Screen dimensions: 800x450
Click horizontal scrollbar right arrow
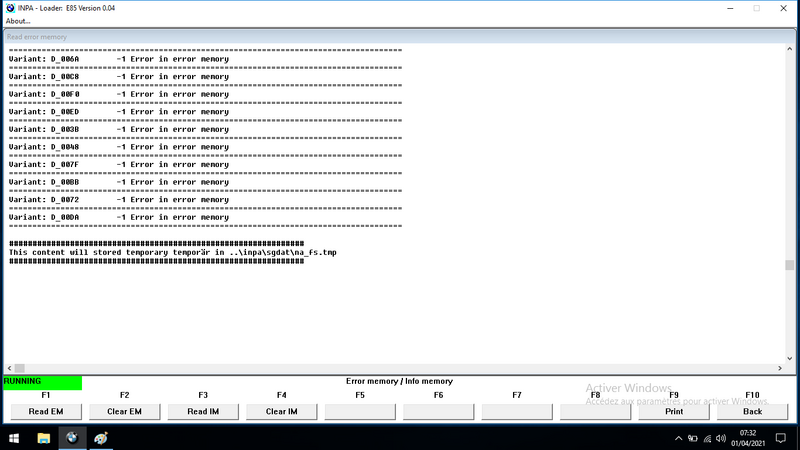pyautogui.click(x=780, y=368)
